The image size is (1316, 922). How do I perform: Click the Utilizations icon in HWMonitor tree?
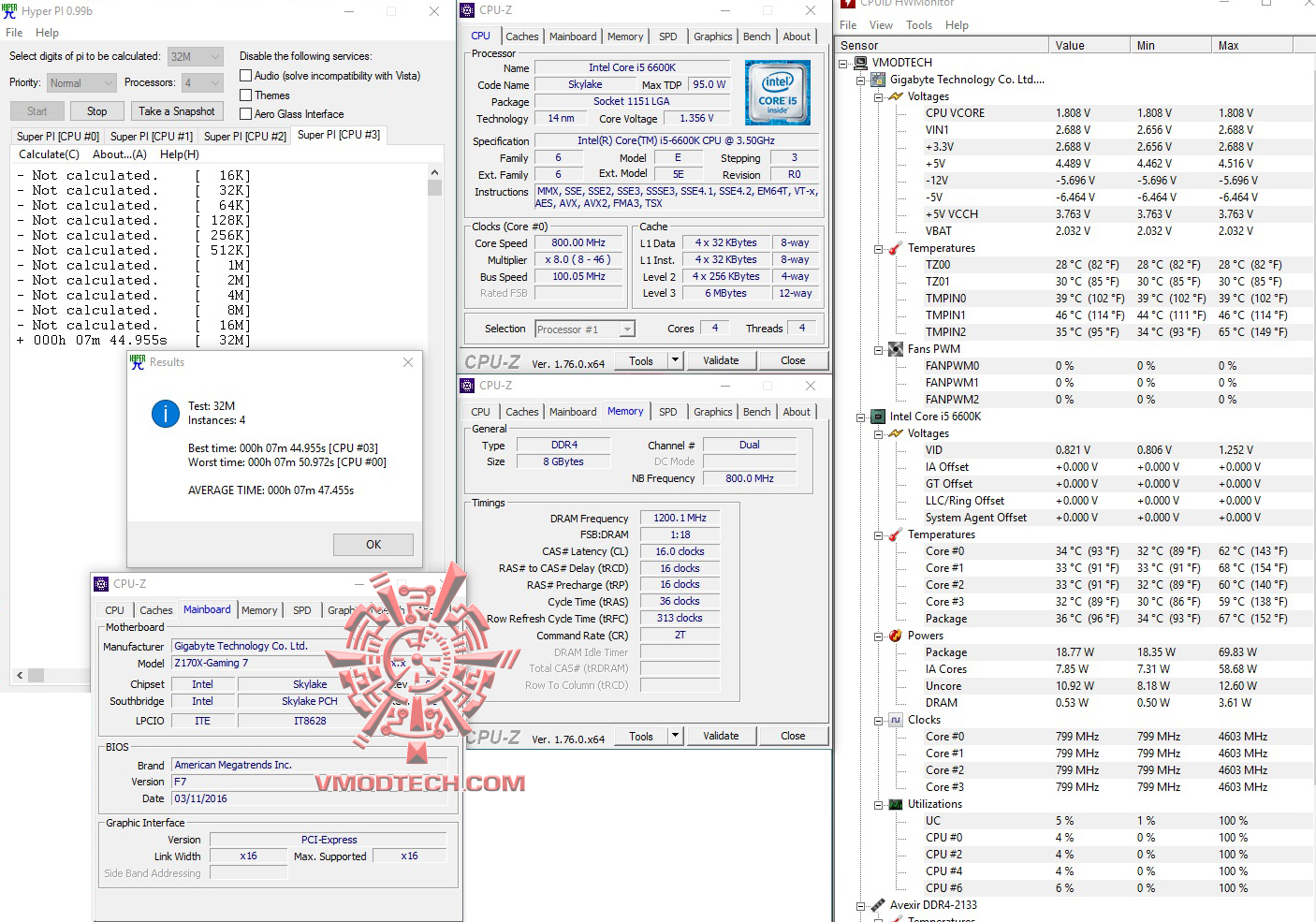pyautogui.click(x=896, y=804)
